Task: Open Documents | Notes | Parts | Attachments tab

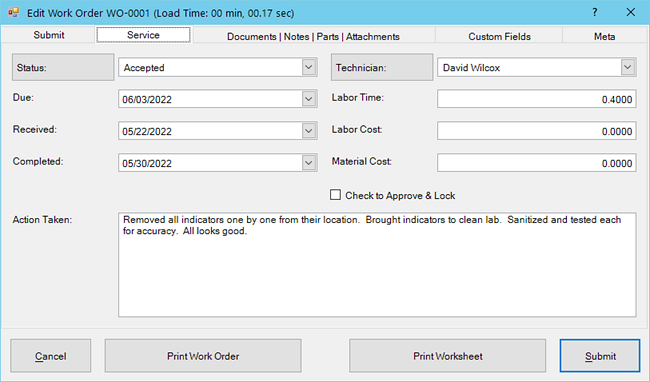Action: (313, 36)
